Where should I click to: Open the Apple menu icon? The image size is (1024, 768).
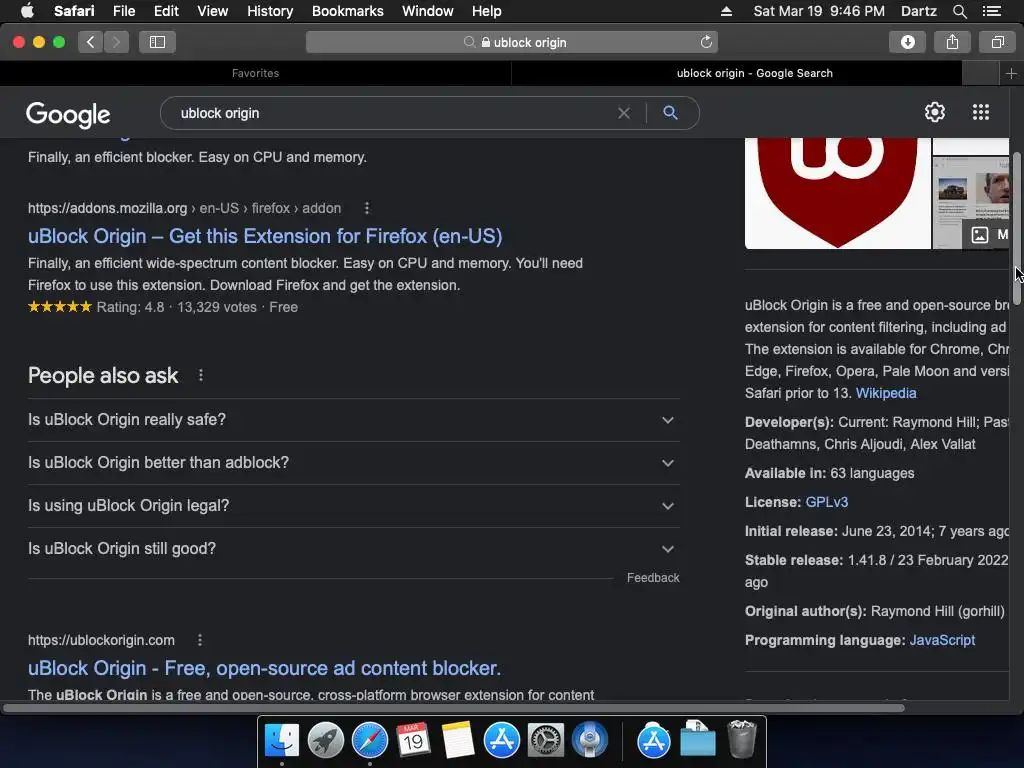tap(27, 11)
